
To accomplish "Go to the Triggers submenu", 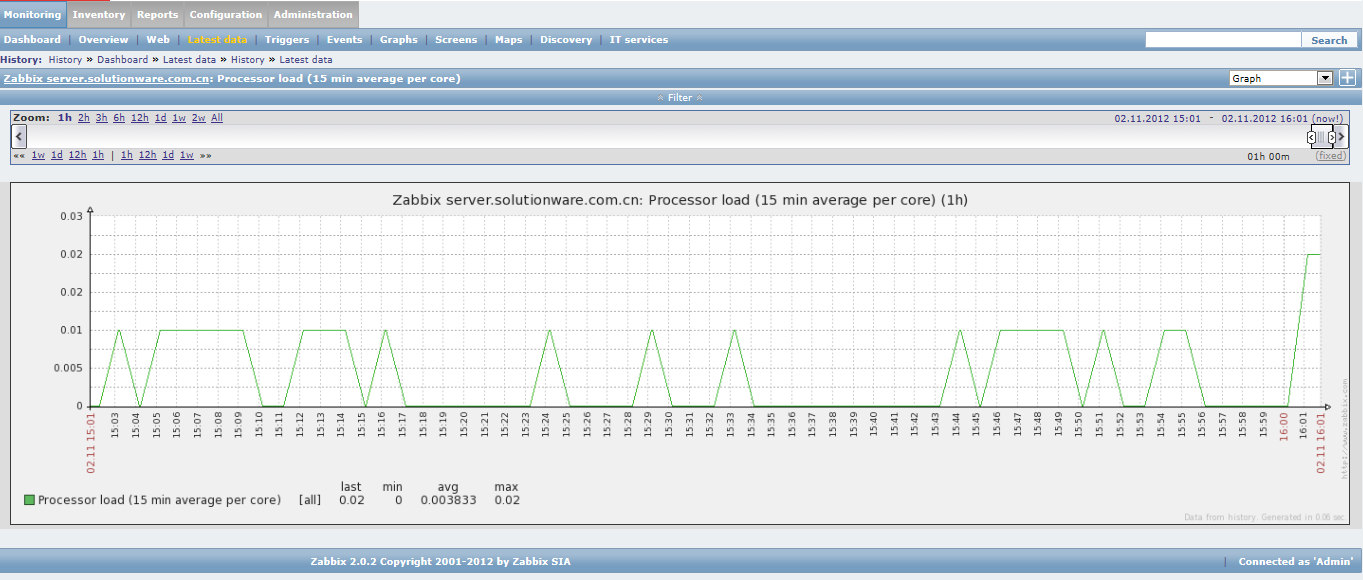I will [x=287, y=40].
